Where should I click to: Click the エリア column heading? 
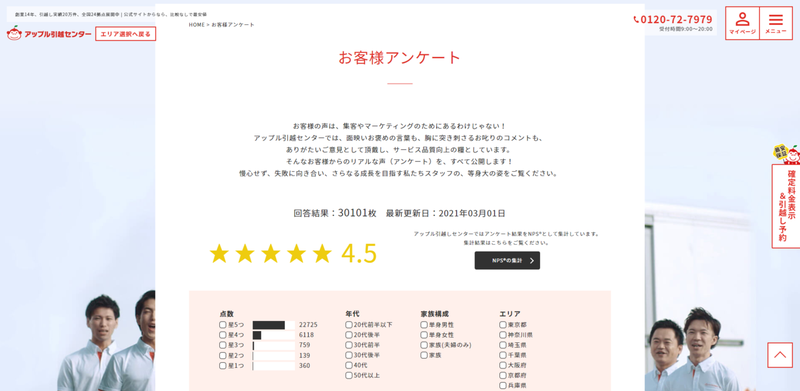coord(510,313)
